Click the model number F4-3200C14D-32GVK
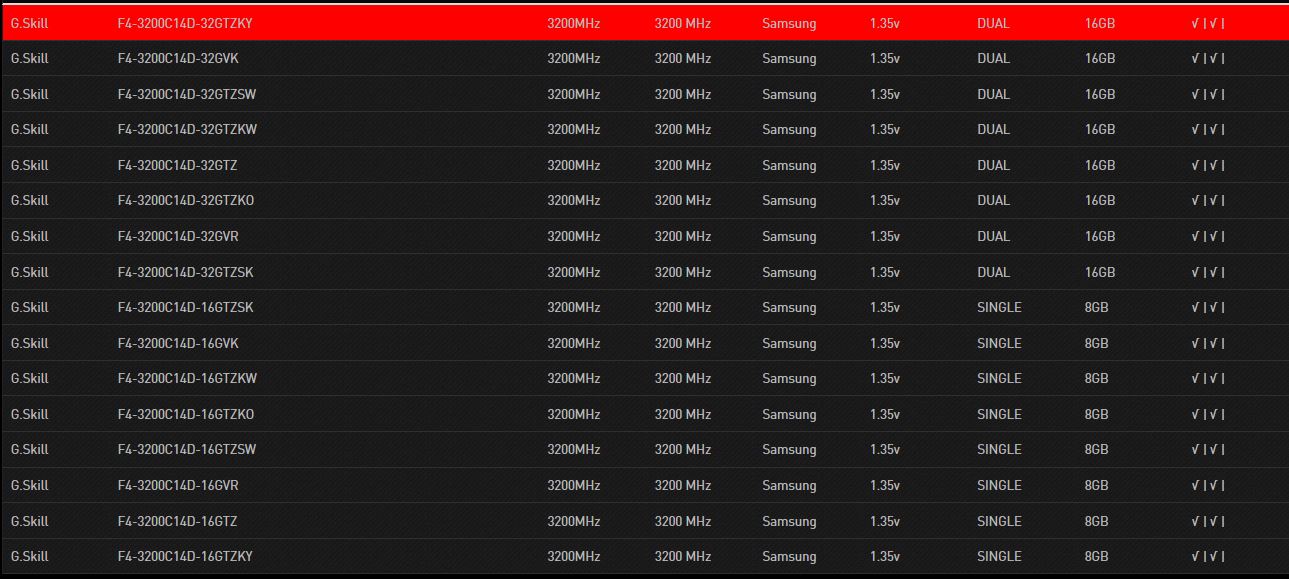Viewport: 1289px width, 579px height. [178, 58]
